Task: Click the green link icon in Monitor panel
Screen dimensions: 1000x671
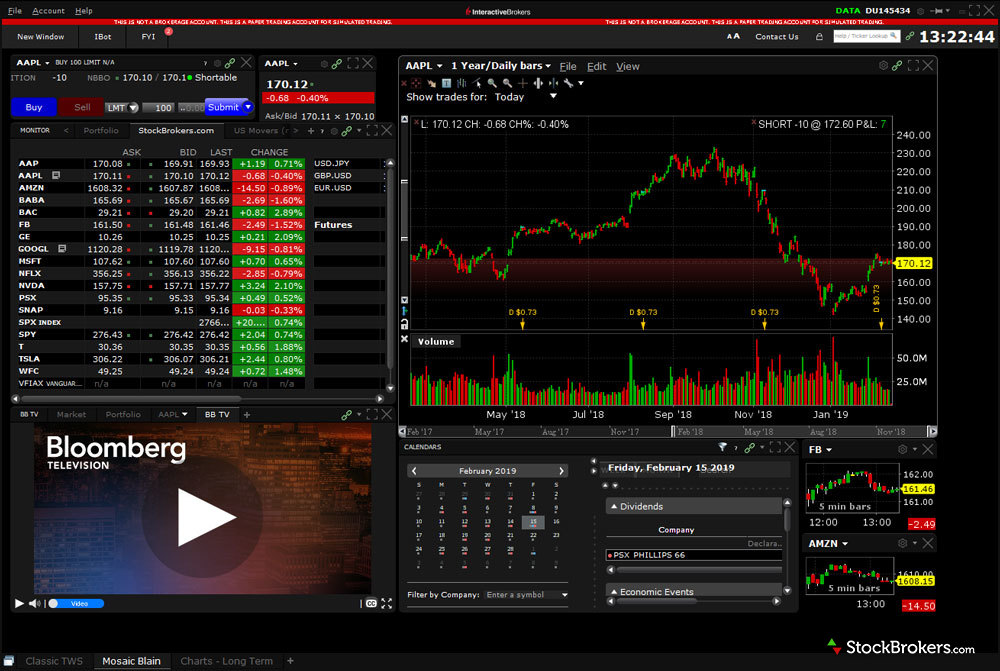Action: 346,131
